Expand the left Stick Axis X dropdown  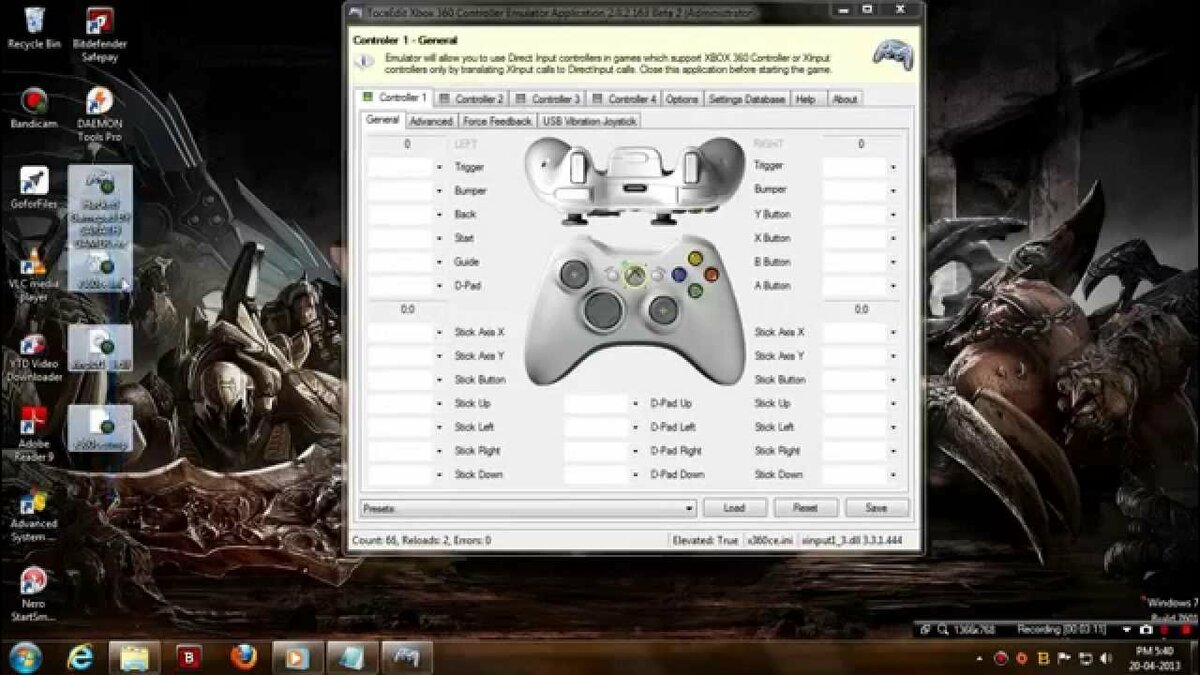tap(439, 333)
